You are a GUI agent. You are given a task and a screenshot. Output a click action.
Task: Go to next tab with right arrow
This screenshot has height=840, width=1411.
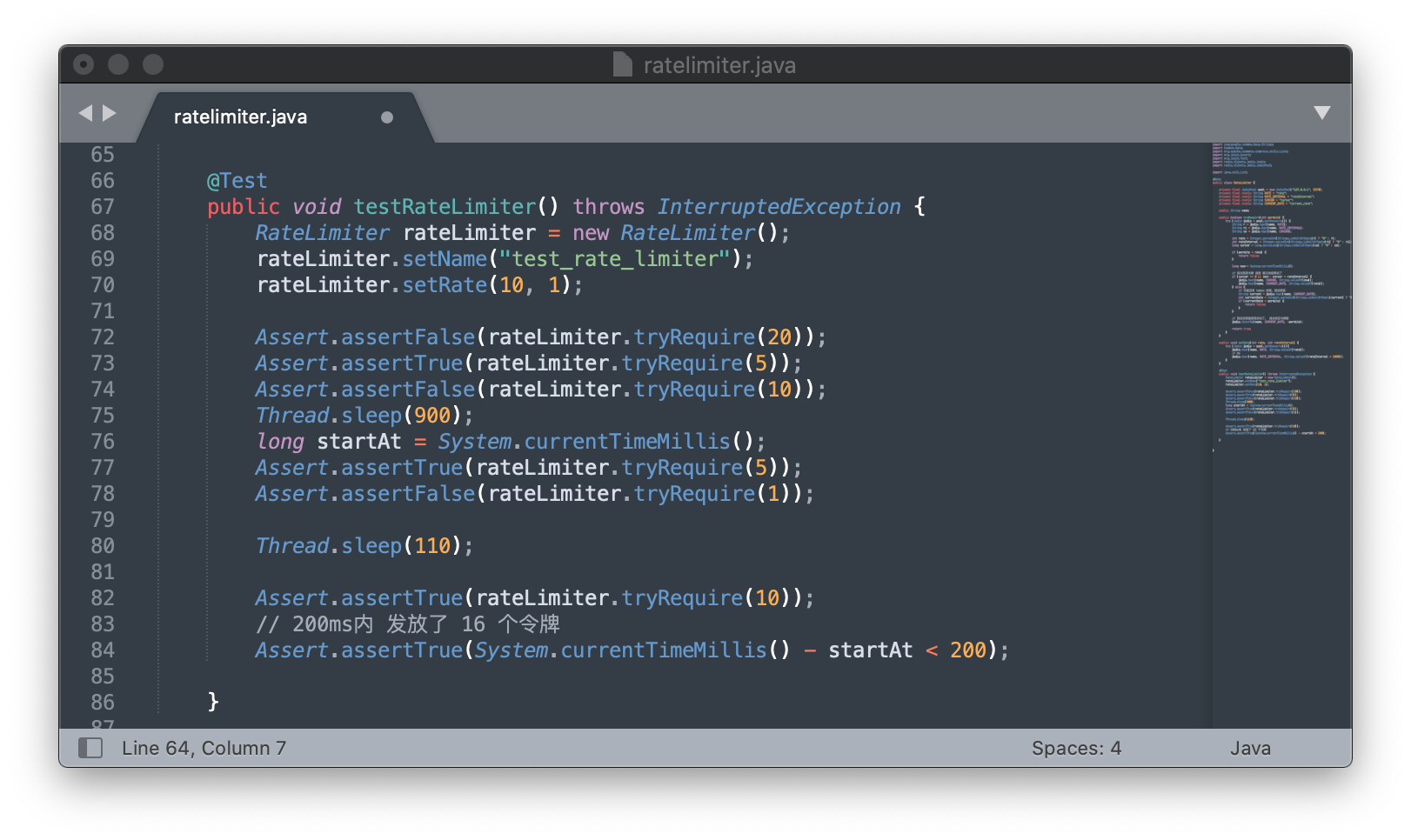[x=110, y=113]
